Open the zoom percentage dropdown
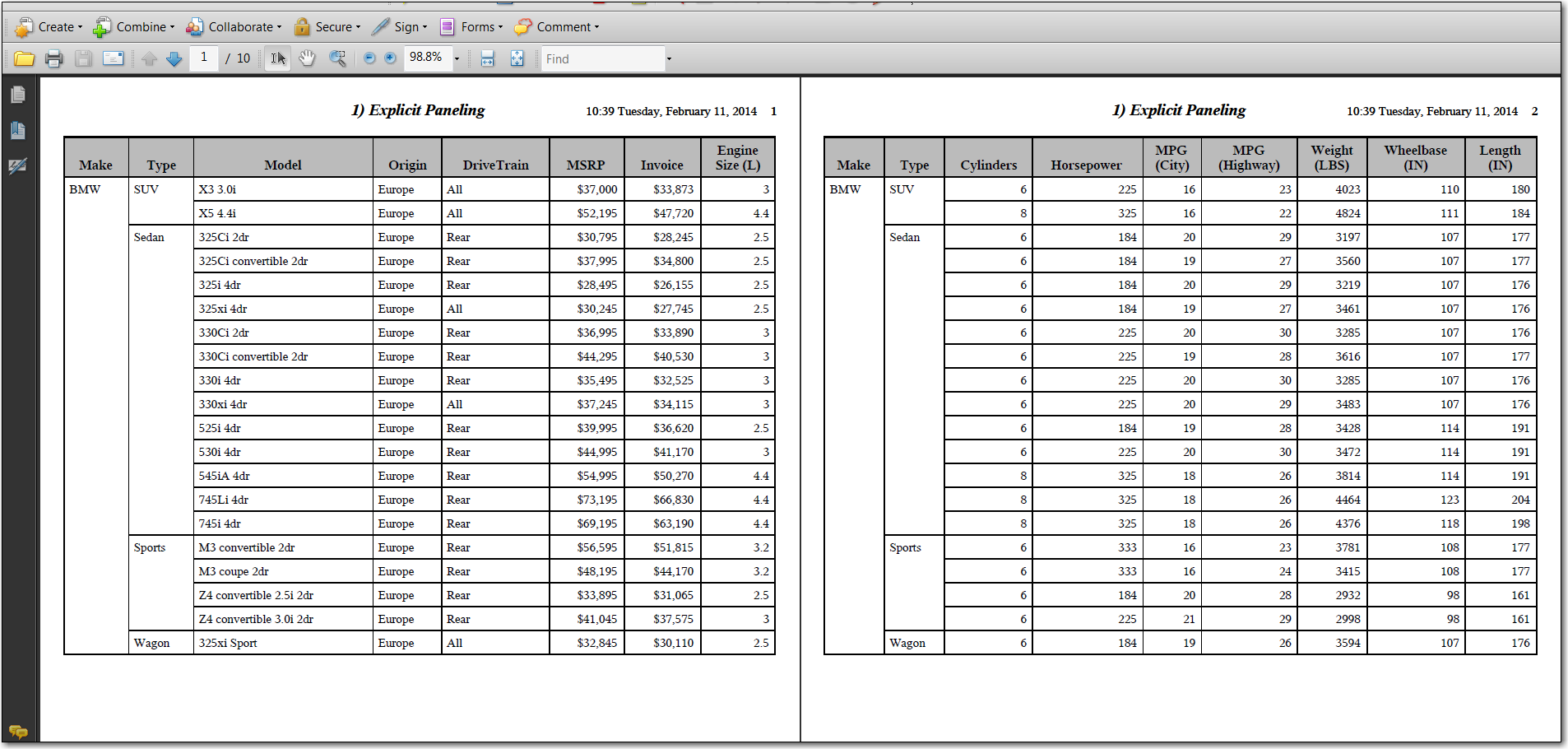 click(x=457, y=58)
